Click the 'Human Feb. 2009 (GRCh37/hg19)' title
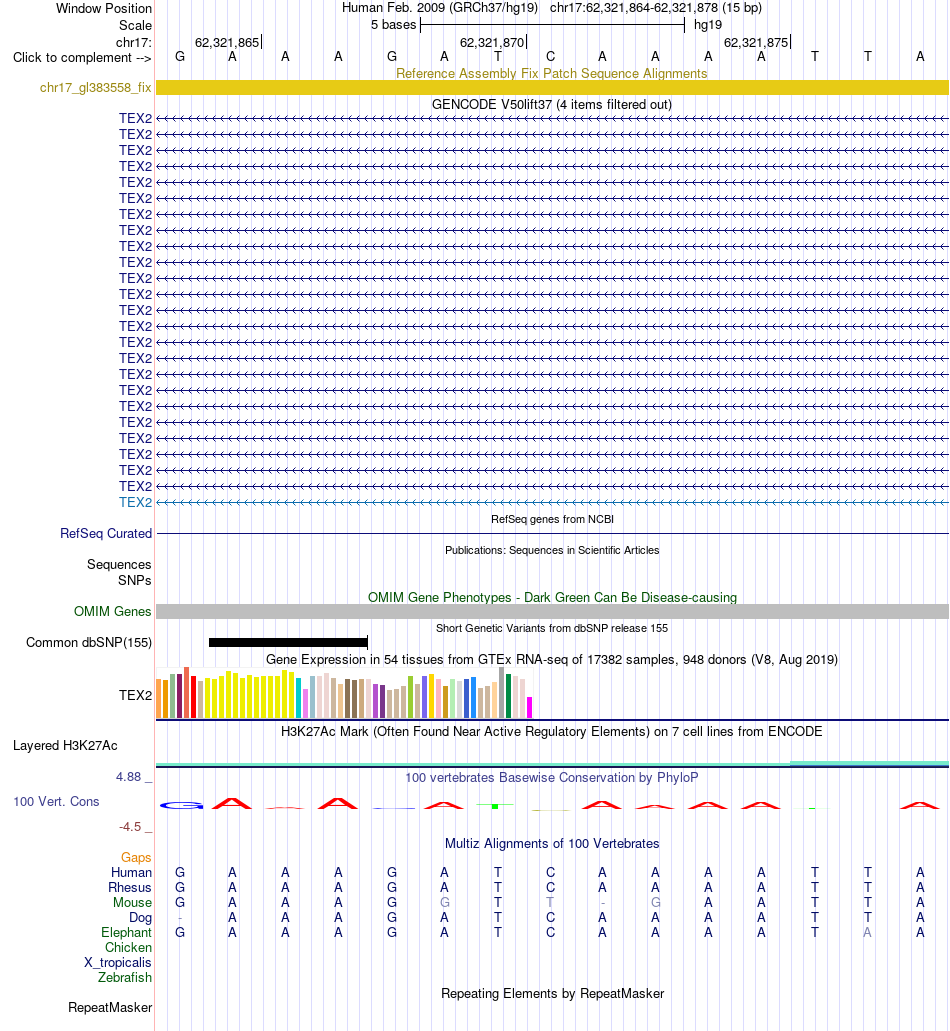950x1031 pixels. pyautogui.click(x=440, y=8)
